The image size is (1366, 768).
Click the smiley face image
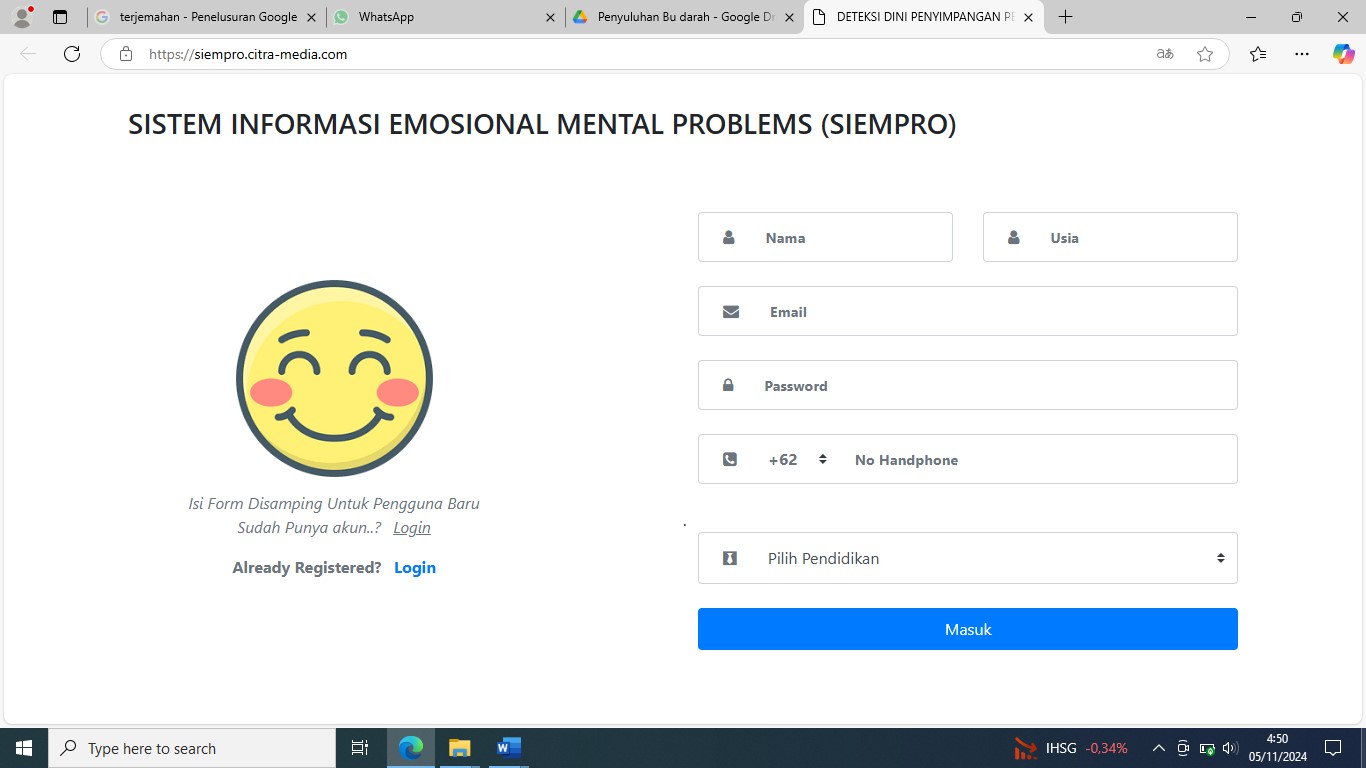tap(334, 378)
